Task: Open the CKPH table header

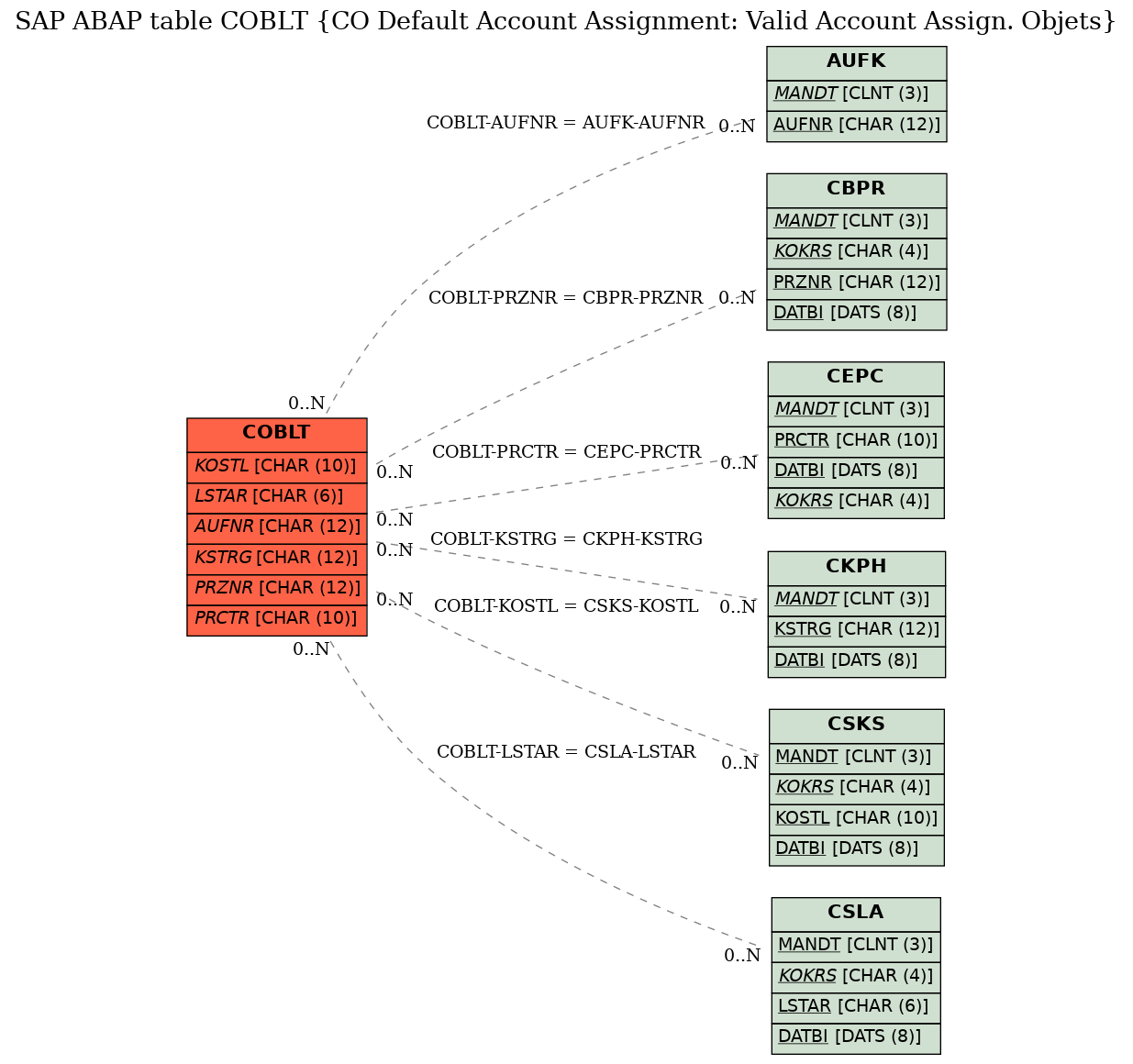Action: point(857,568)
